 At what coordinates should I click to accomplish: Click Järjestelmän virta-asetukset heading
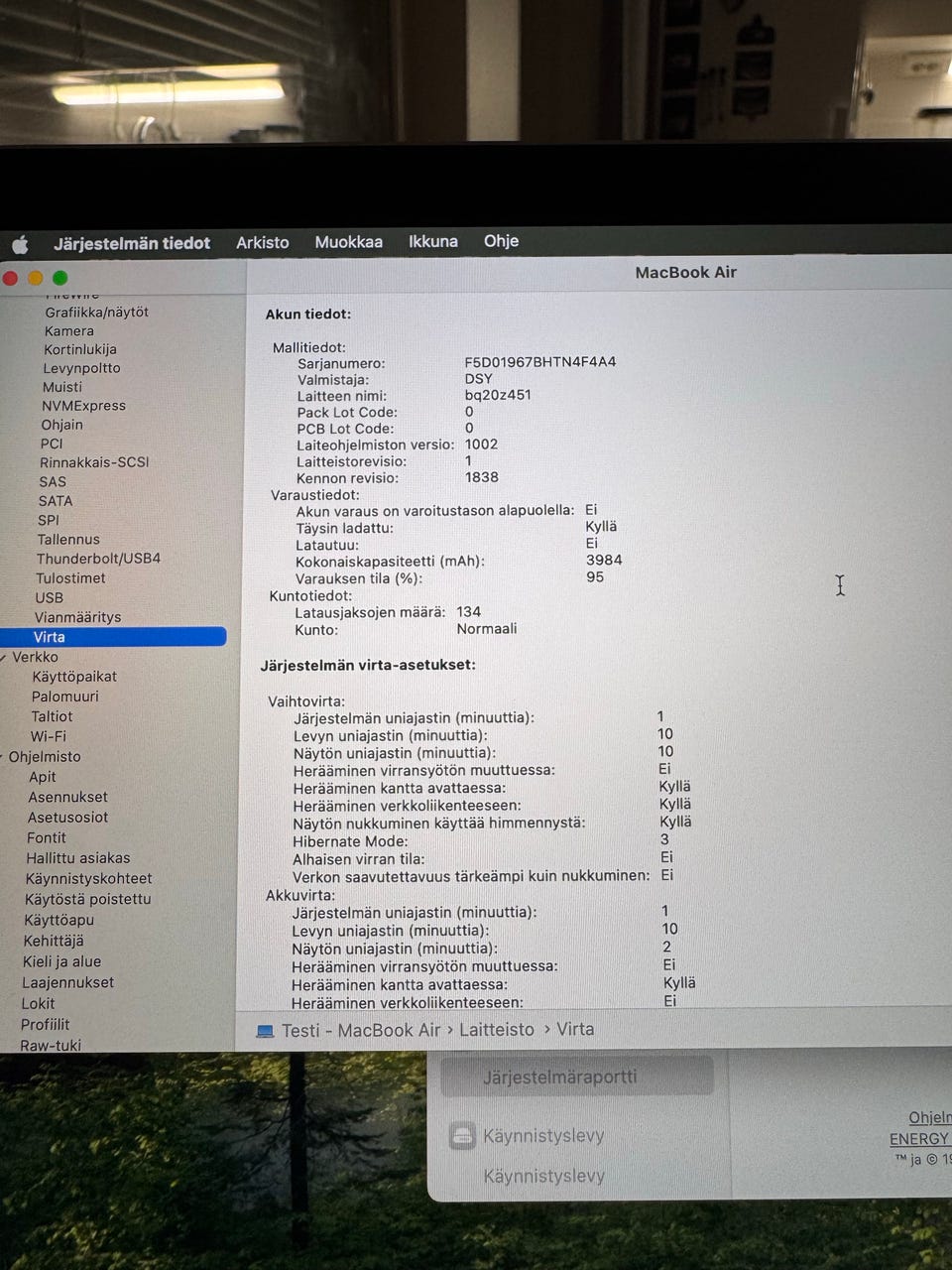(368, 665)
